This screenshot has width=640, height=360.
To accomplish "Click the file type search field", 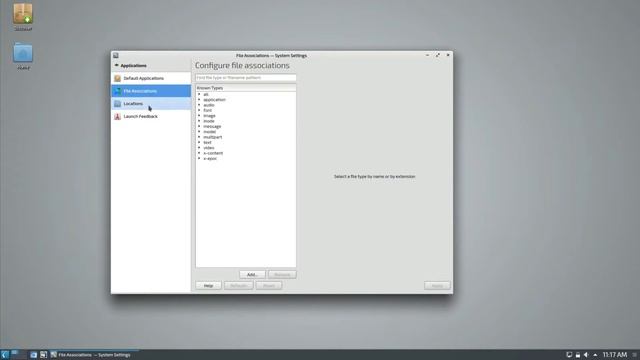I will (x=246, y=78).
